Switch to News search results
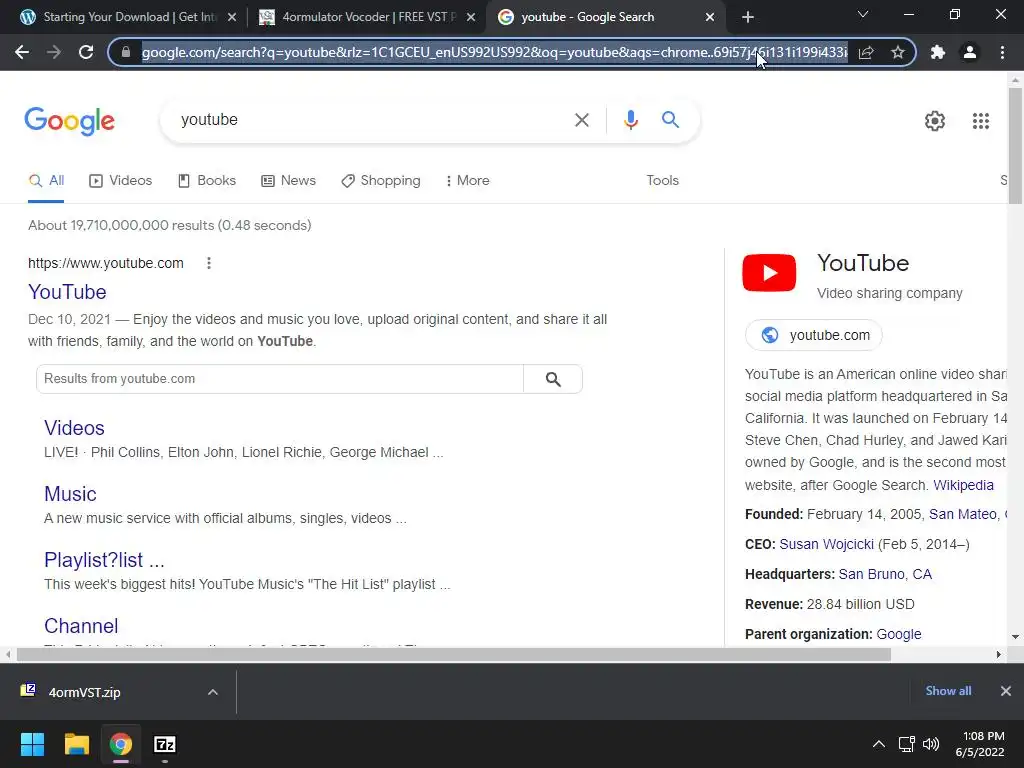 pyautogui.click(x=289, y=181)
